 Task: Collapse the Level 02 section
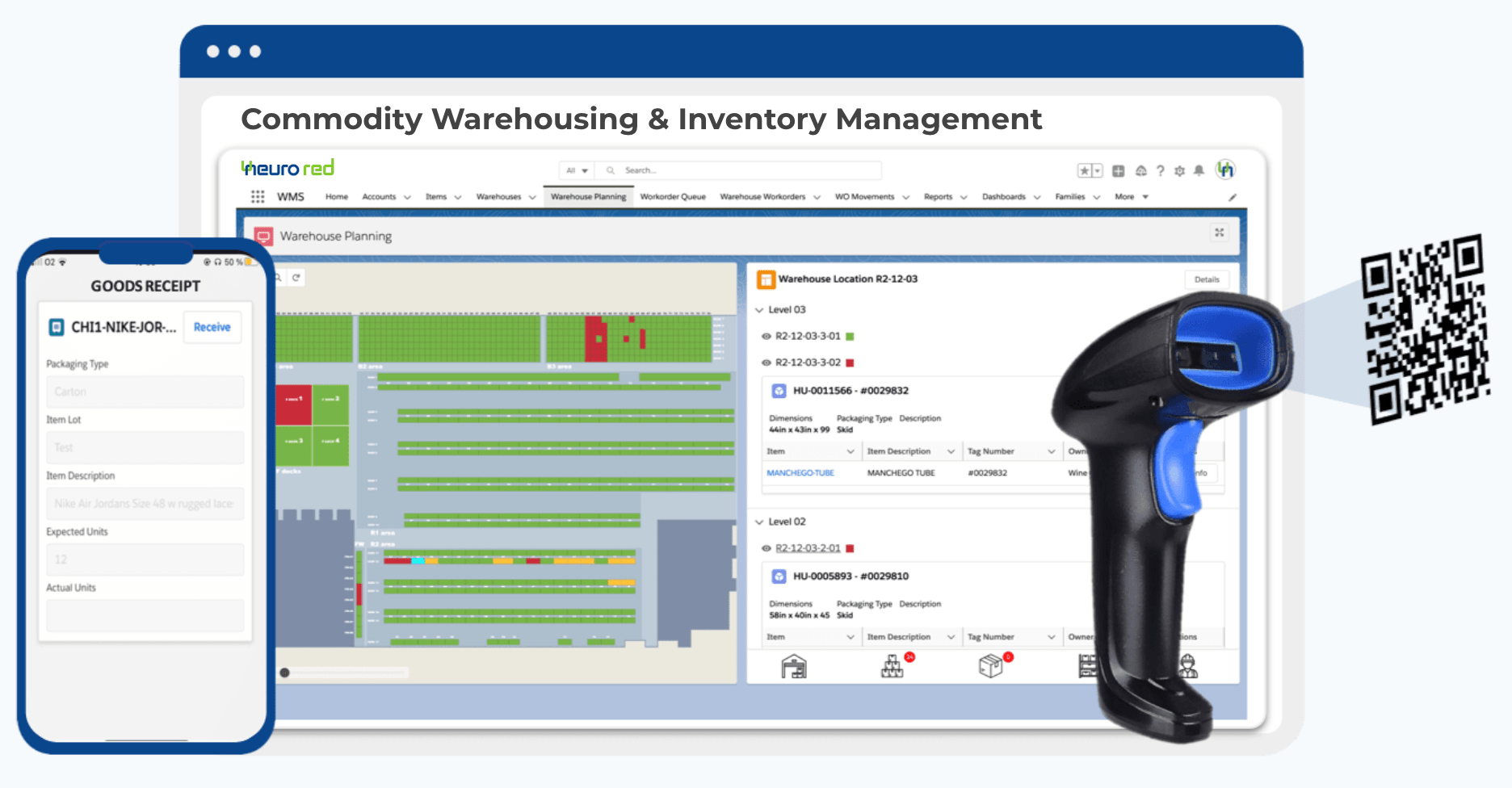click(759, 522)
